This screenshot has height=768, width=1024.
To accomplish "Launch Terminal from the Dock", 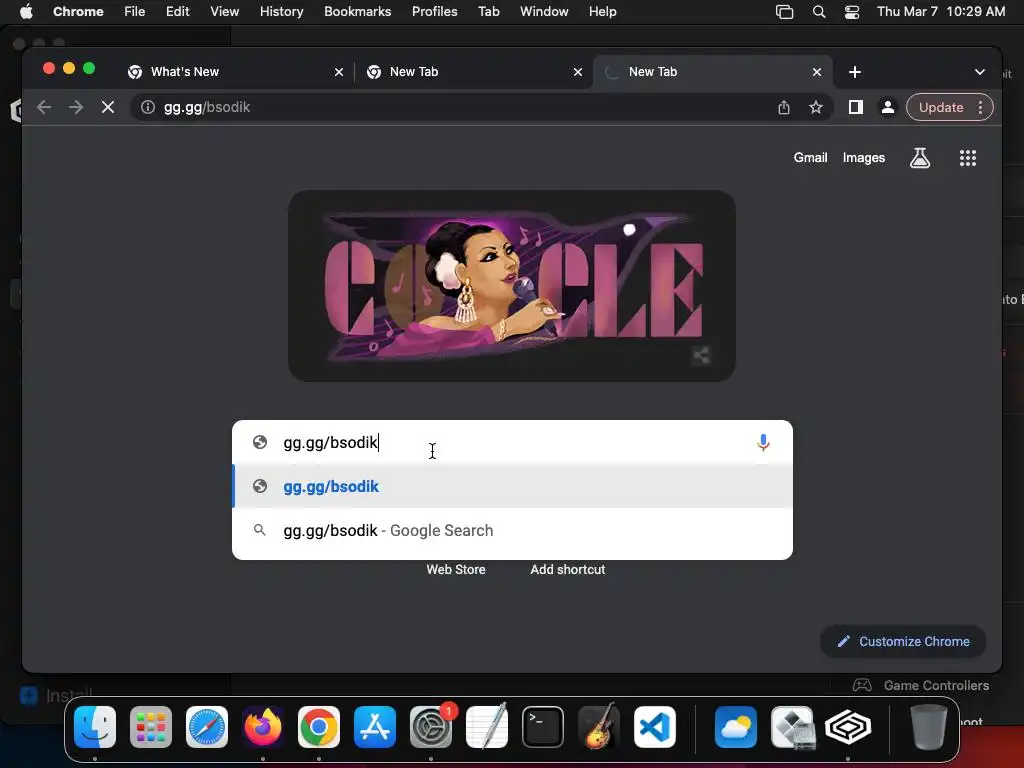I will (x=543, y=727).
